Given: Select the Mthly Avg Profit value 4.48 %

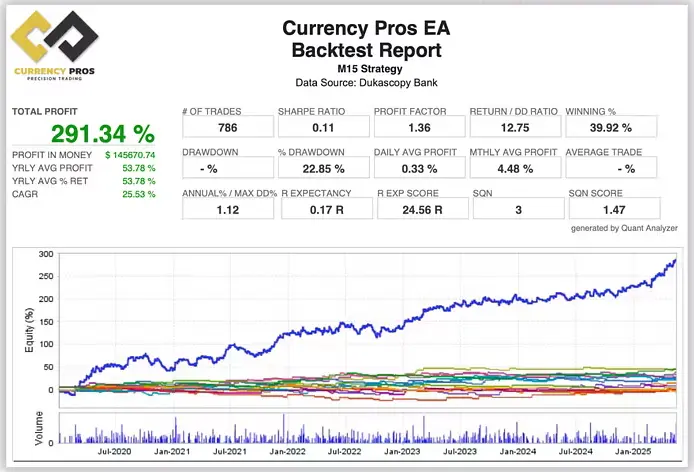Looking at the screenshot, I should click(514, 168).
